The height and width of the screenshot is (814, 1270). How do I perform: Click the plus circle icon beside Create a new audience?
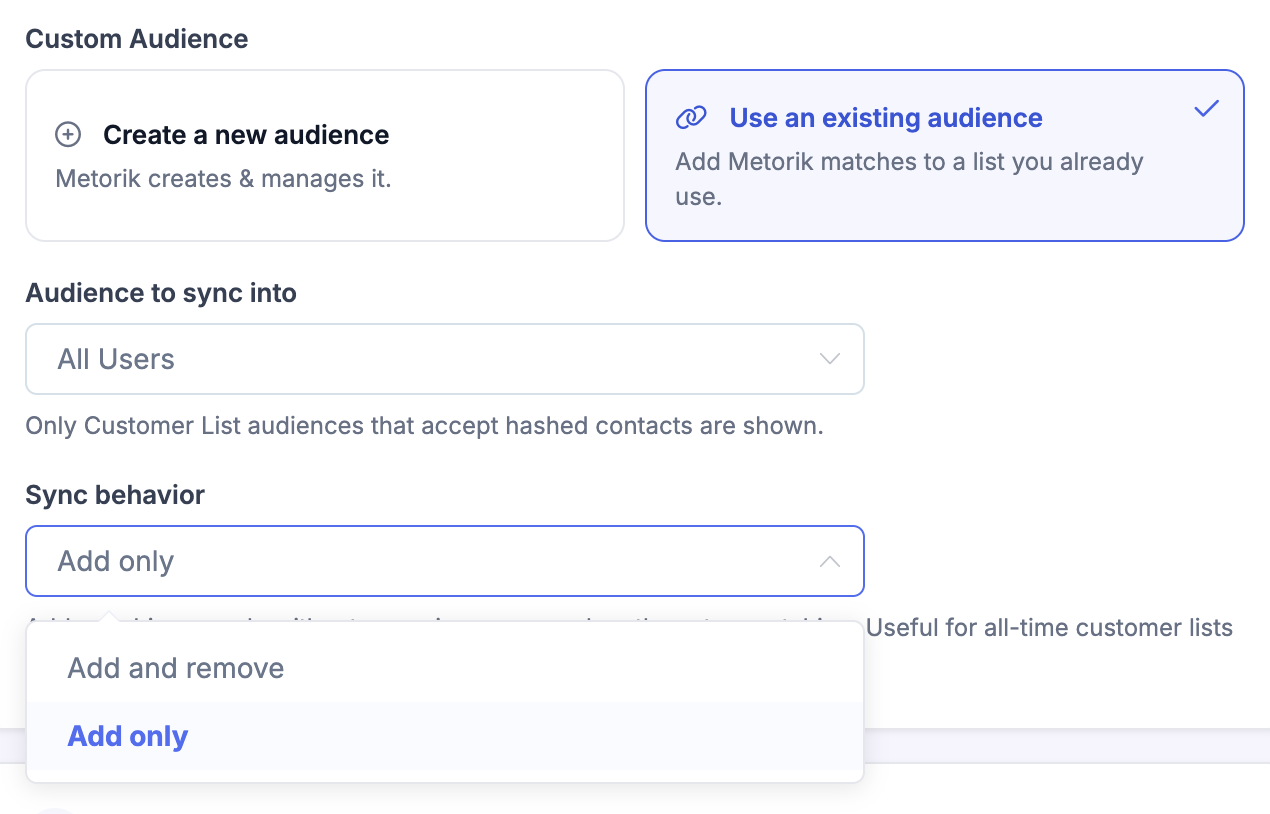tap(68, 135)
